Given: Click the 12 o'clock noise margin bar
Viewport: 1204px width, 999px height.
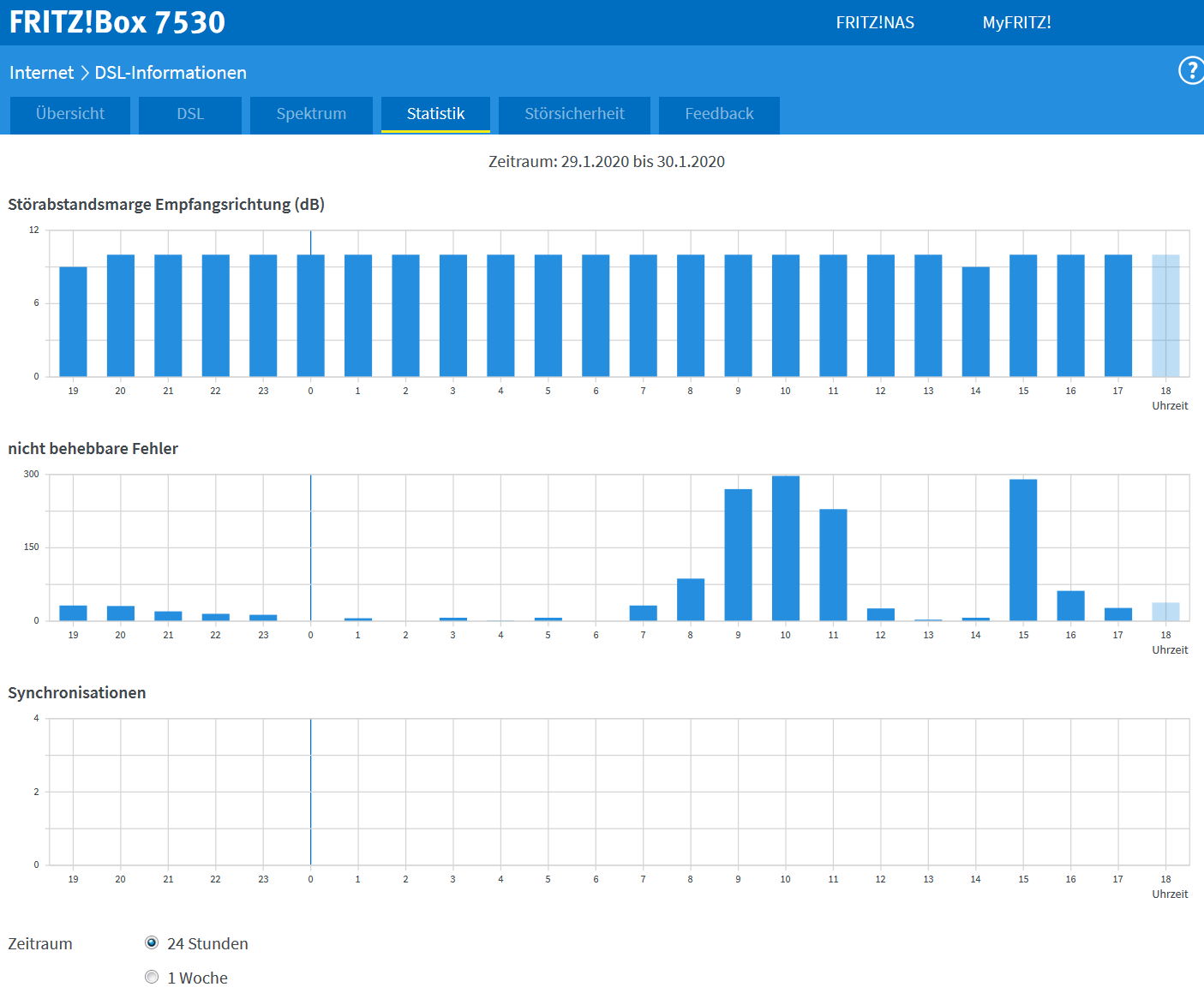Looking at the screenshot, I should [881, 316].
